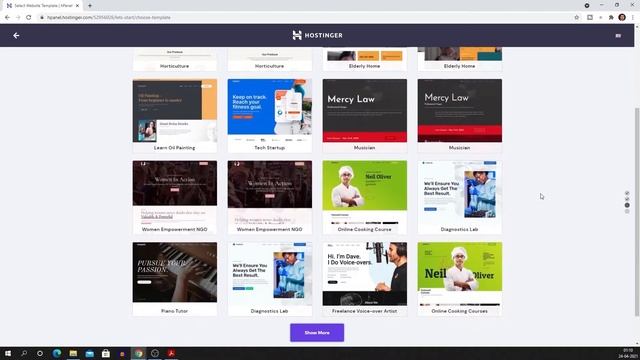Open Adobe Acrobat from the taskbar
640x360 pixels.
pos(171,353)
